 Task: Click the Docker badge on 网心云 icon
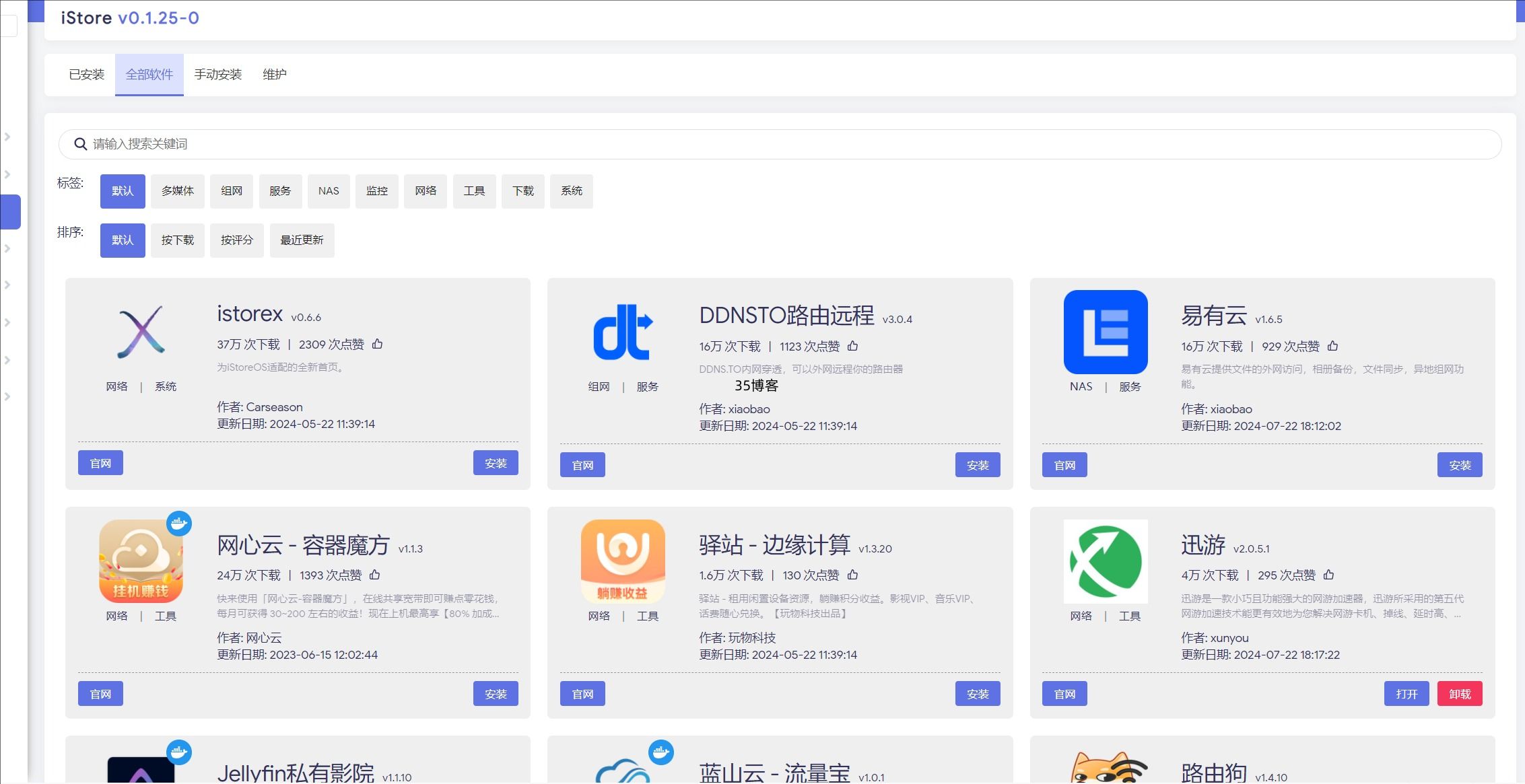[x=179, y=523]
